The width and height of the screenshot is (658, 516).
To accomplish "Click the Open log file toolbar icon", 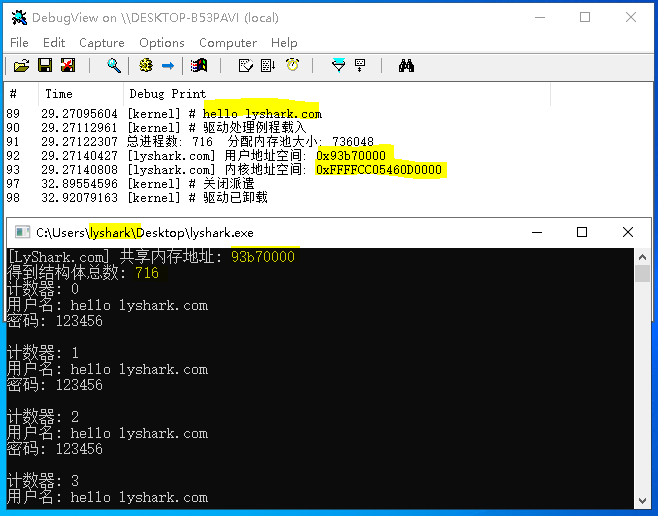I will [x=21, y=65].
